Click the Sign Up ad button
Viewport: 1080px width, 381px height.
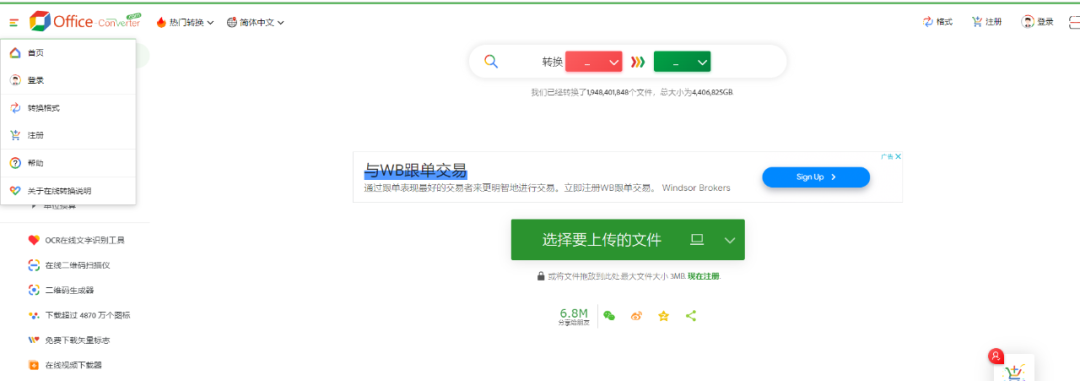(x=816, y=177)
